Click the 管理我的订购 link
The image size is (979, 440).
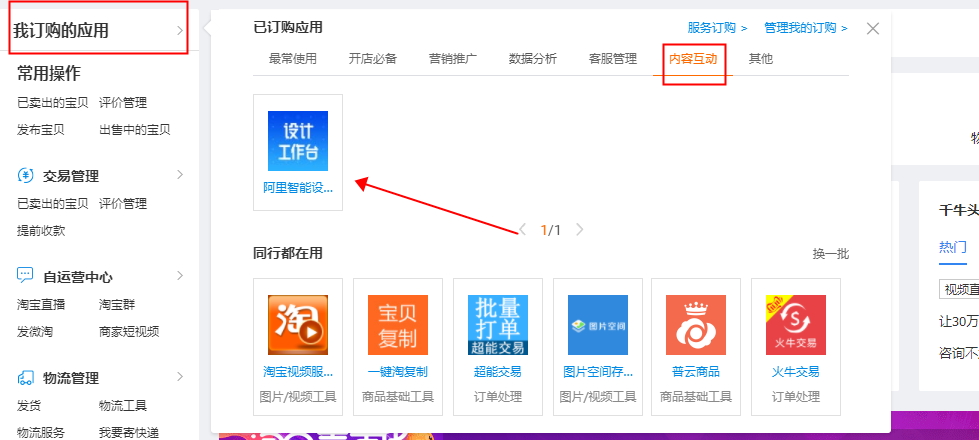coord(805,28)
